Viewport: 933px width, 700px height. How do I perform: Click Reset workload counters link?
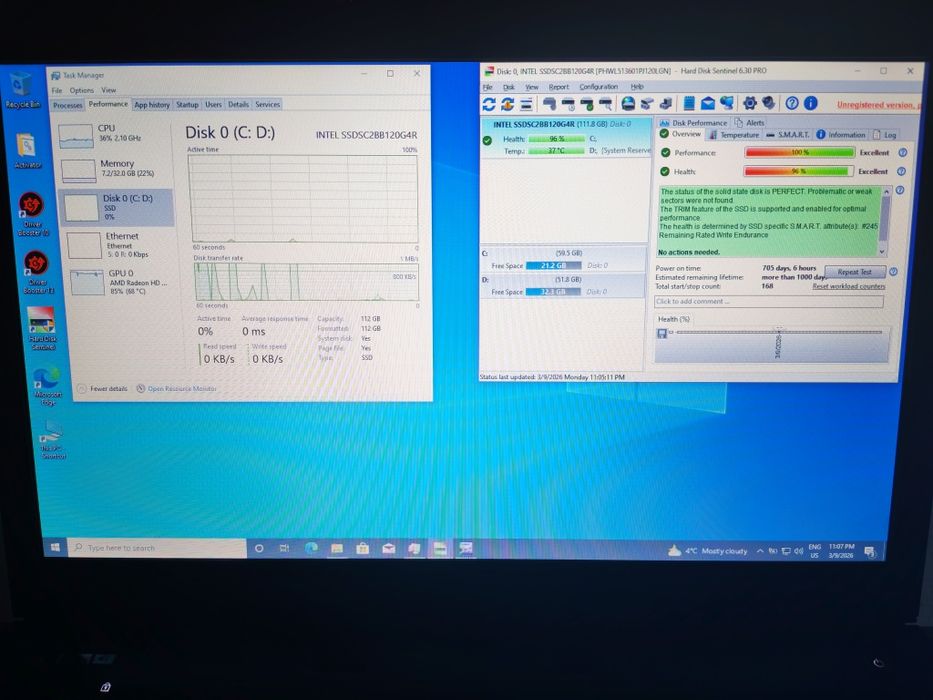[849, 286]
